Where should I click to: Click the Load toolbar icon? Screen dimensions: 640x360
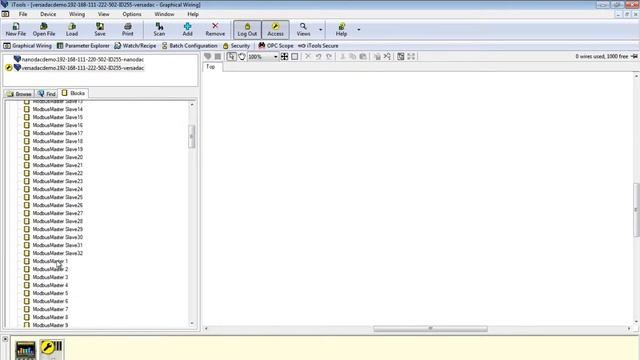pyautogui.click(x=72, y=29)
